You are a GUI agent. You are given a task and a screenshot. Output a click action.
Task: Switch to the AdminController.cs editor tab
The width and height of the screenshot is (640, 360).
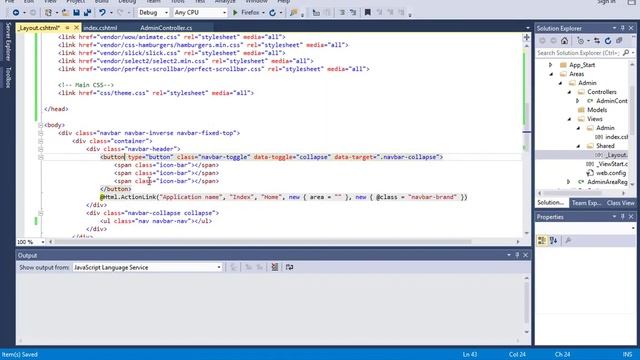click(166, 28)
